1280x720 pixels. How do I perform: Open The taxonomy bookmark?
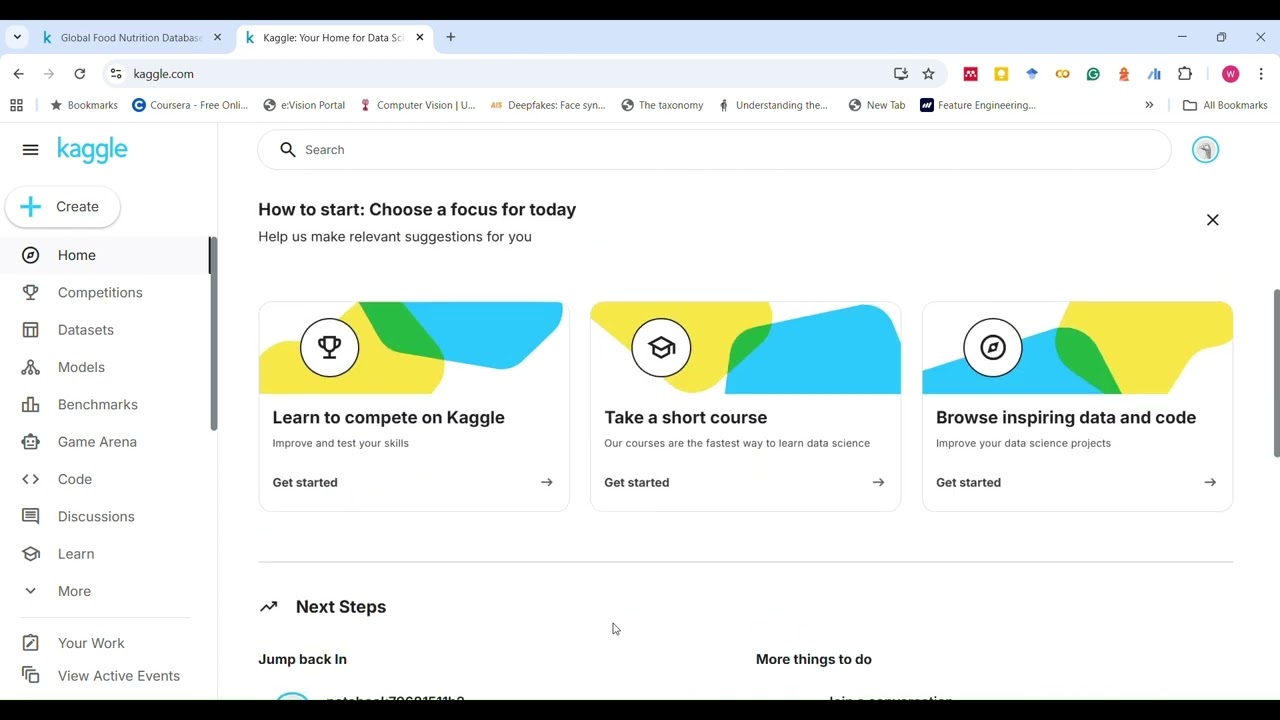pos(662,105)
